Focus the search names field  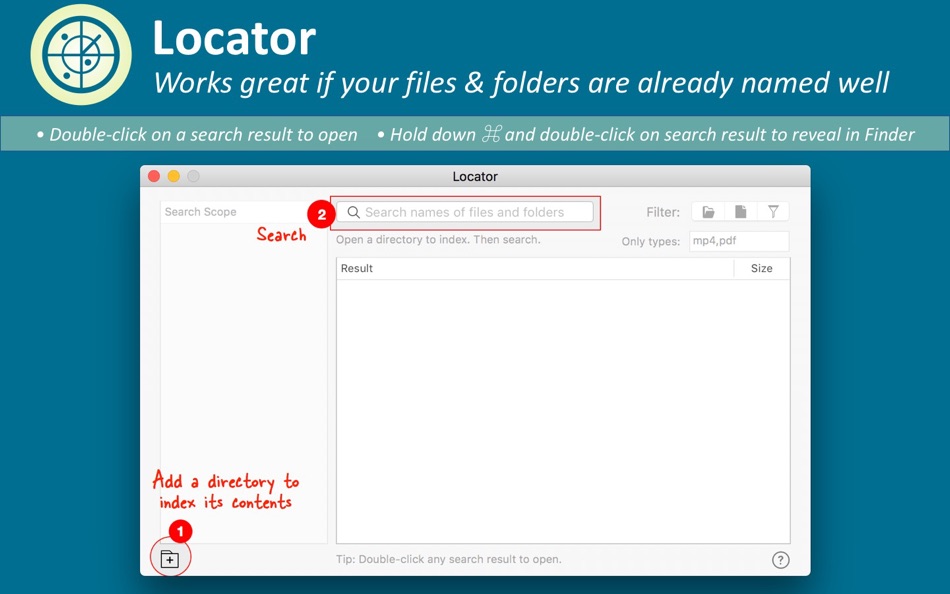click(465, 212)
